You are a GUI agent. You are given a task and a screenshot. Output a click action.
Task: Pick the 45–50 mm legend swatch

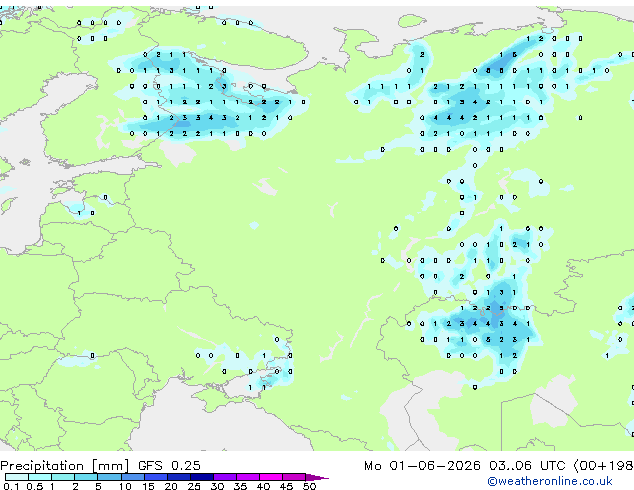(x=294, y=477)
